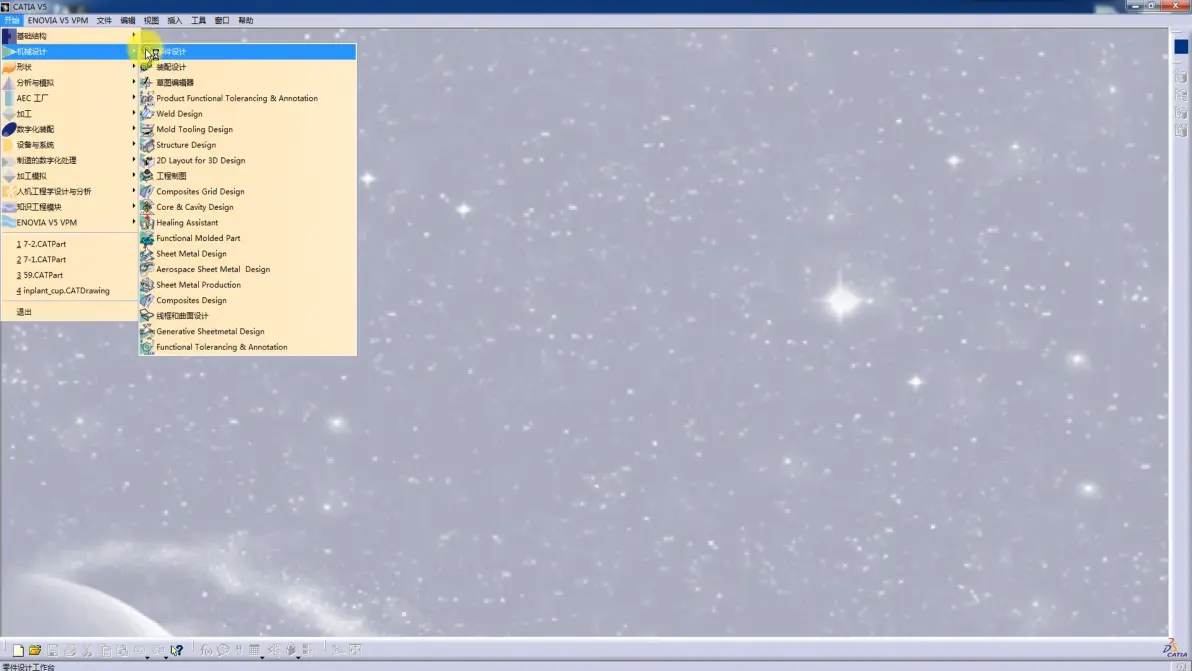Click the CATIA logo in bottom-right corner

point(1175,649)
